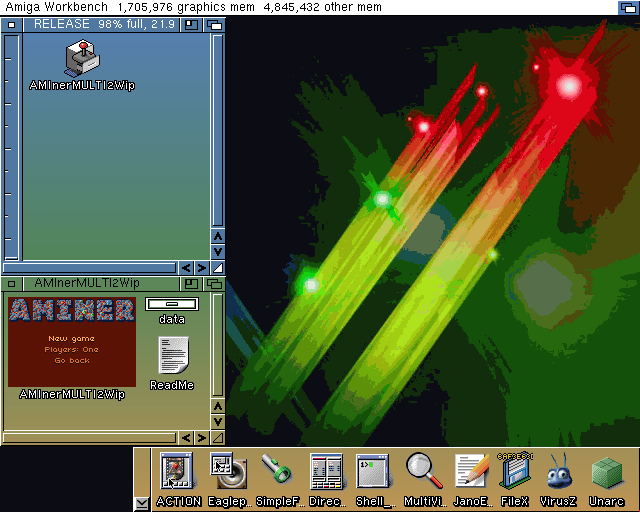Click the AMInerMULTI2Wip window zoom gadget

coord(191,284)
